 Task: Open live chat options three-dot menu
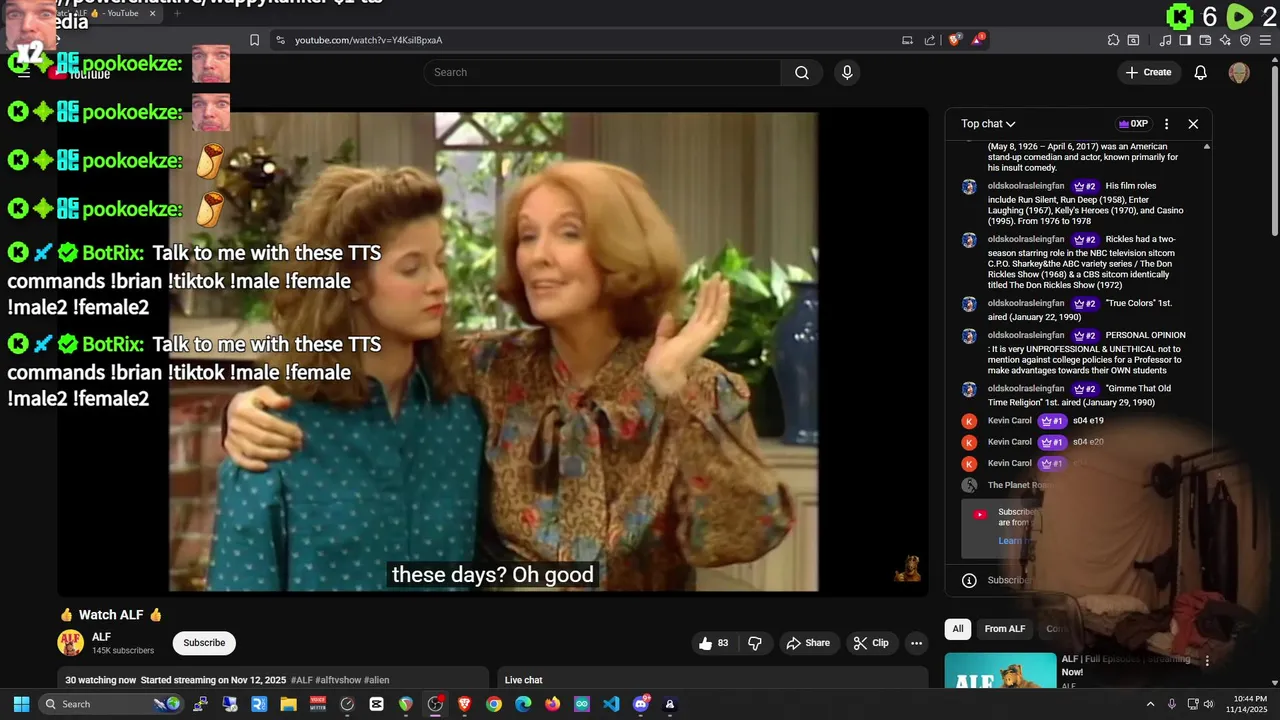click(x=1166, y=124)
